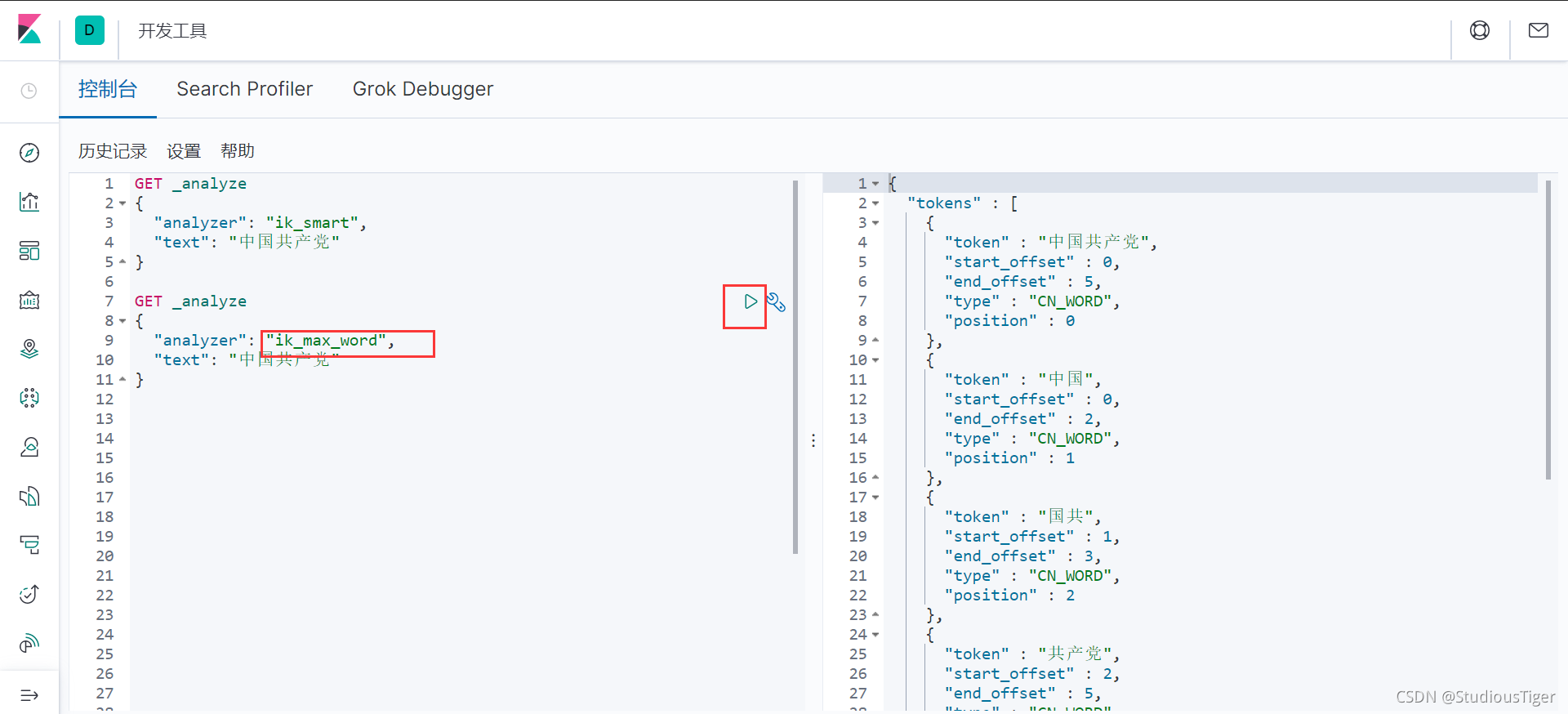Click "position" : 2 in output
The width and height of the screenshot is (1568, 714).
click(x=1009, y=596)
